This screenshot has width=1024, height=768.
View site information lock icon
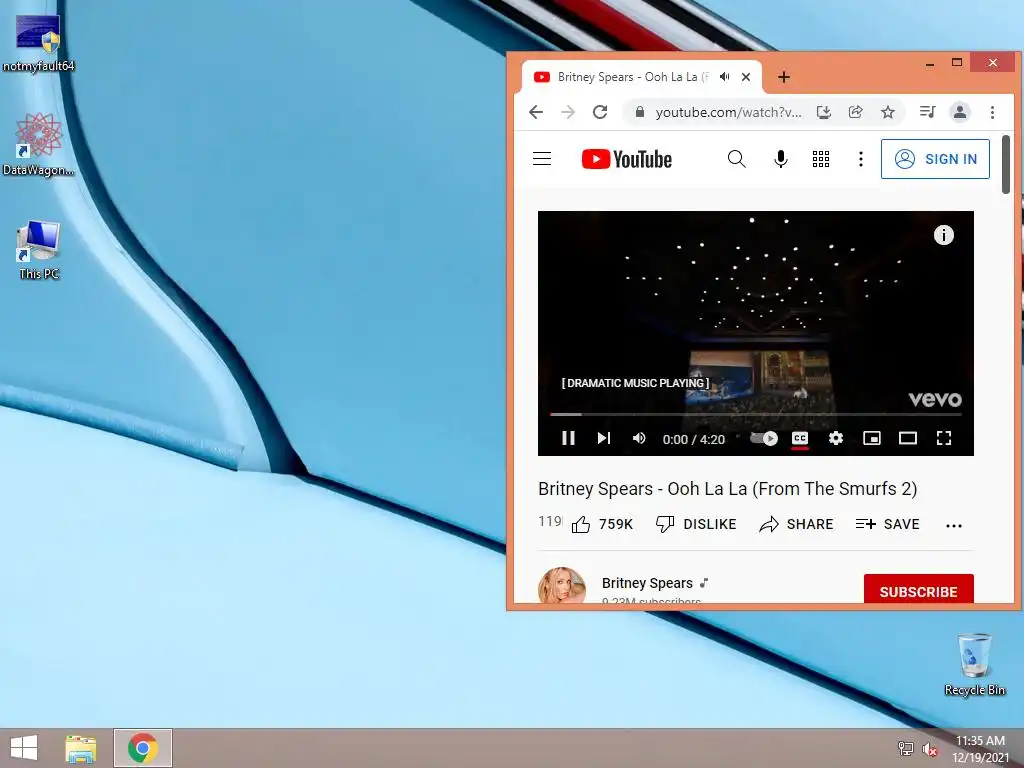[x=641, y=112]
